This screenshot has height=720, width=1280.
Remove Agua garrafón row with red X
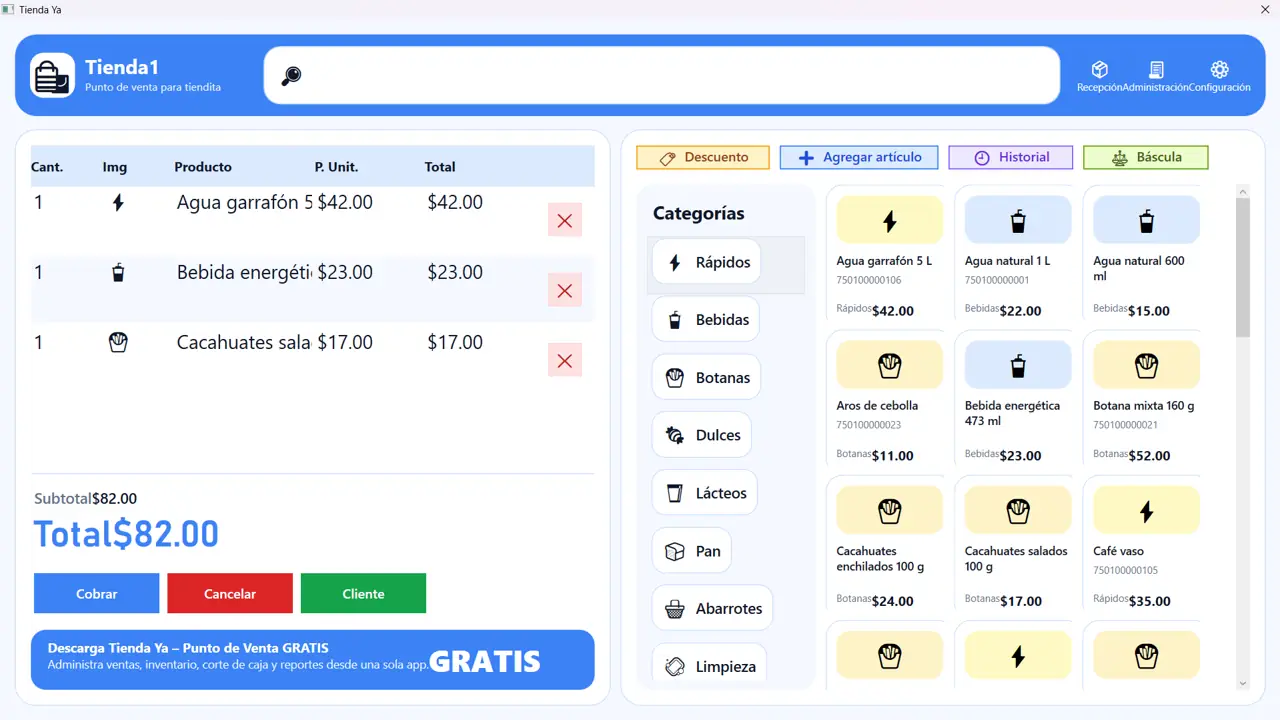pos(565,220)
